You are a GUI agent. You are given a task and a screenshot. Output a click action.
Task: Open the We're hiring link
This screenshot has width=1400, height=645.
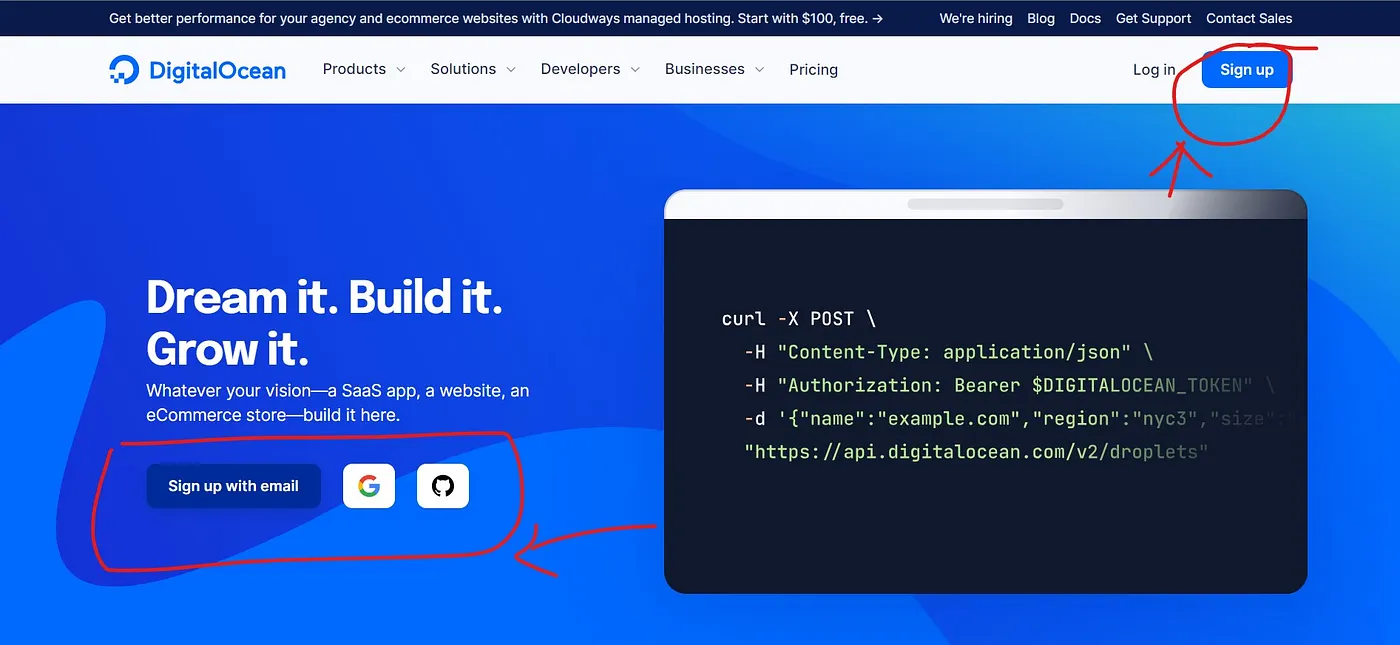[976, 18]
